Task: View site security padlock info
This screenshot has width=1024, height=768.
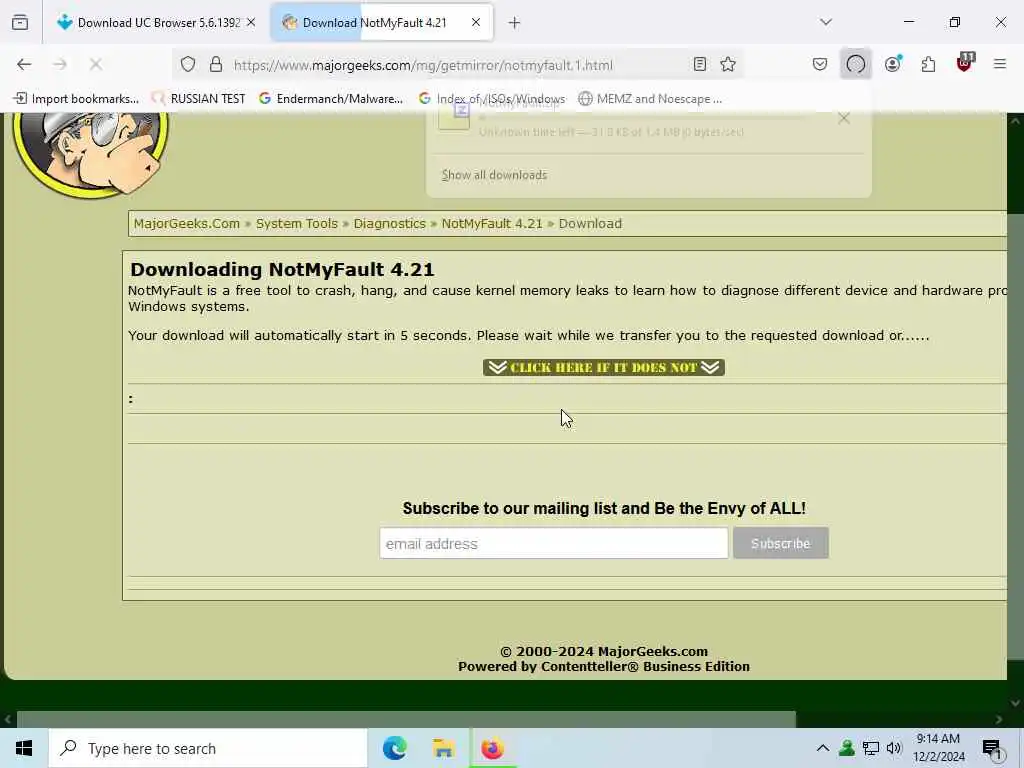Action: (216, 65)
